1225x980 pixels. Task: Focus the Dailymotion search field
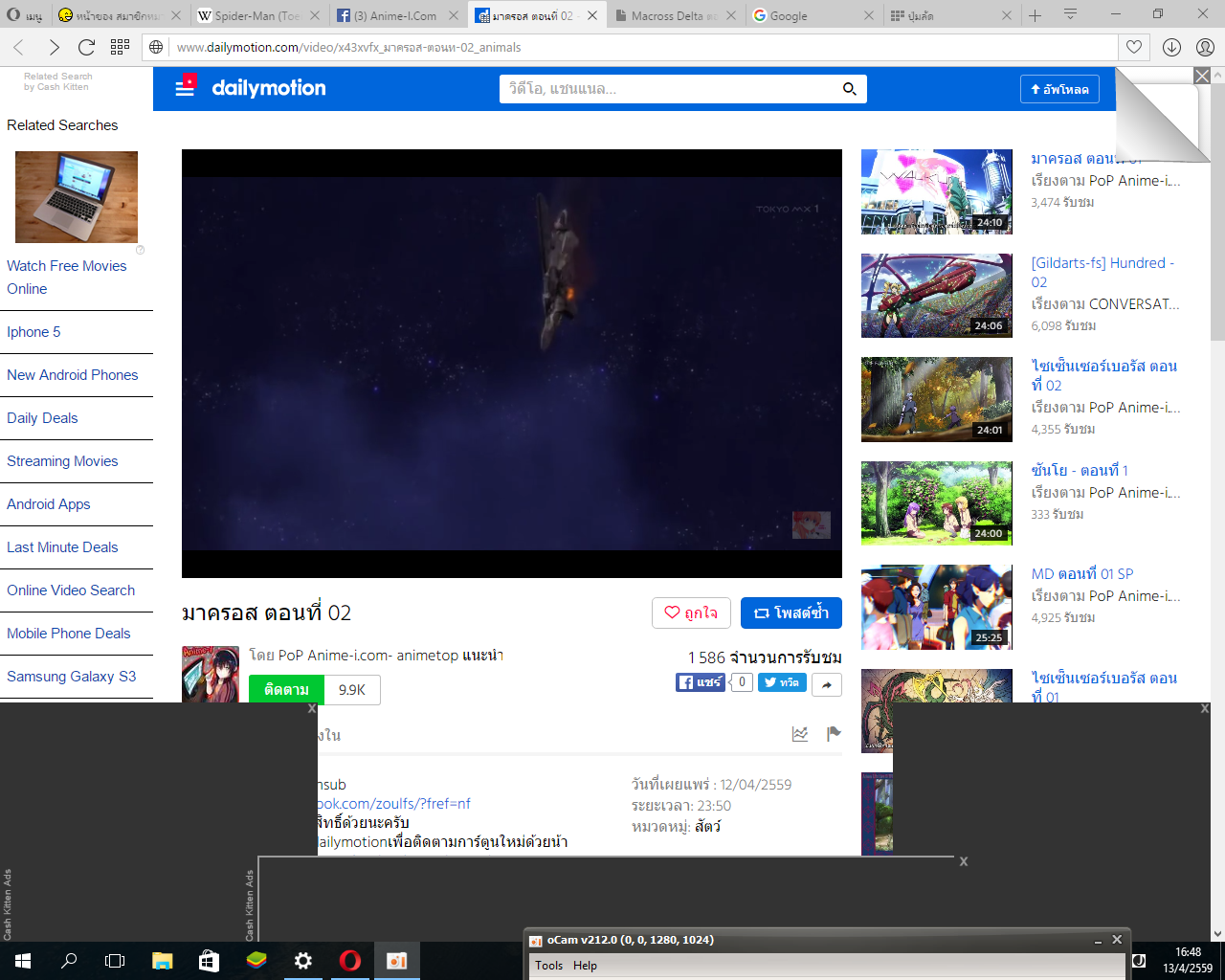coord(668,89)
